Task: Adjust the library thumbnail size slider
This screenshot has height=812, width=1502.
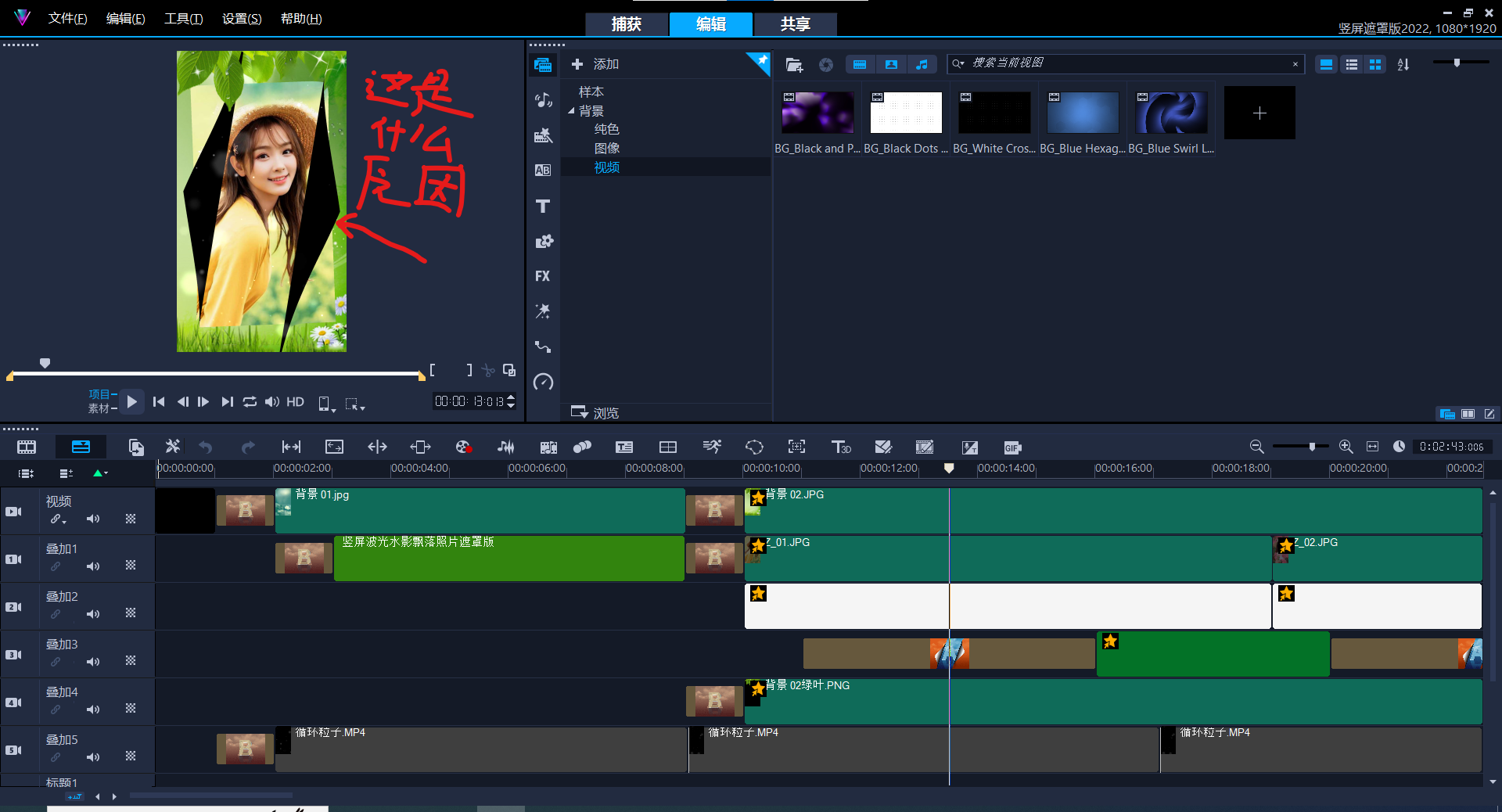Action: click(x=1457, y=63)
